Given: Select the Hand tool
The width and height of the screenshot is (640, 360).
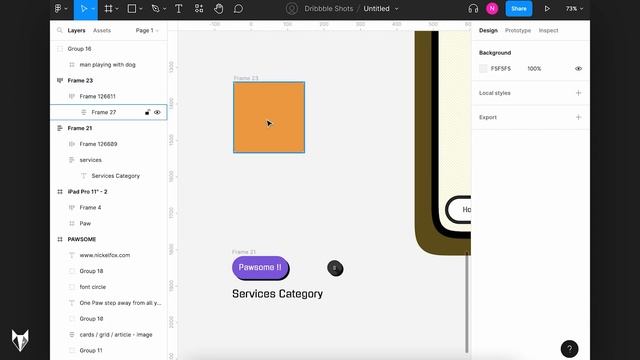Looking at the screenshot, I should tap(218, 9).
